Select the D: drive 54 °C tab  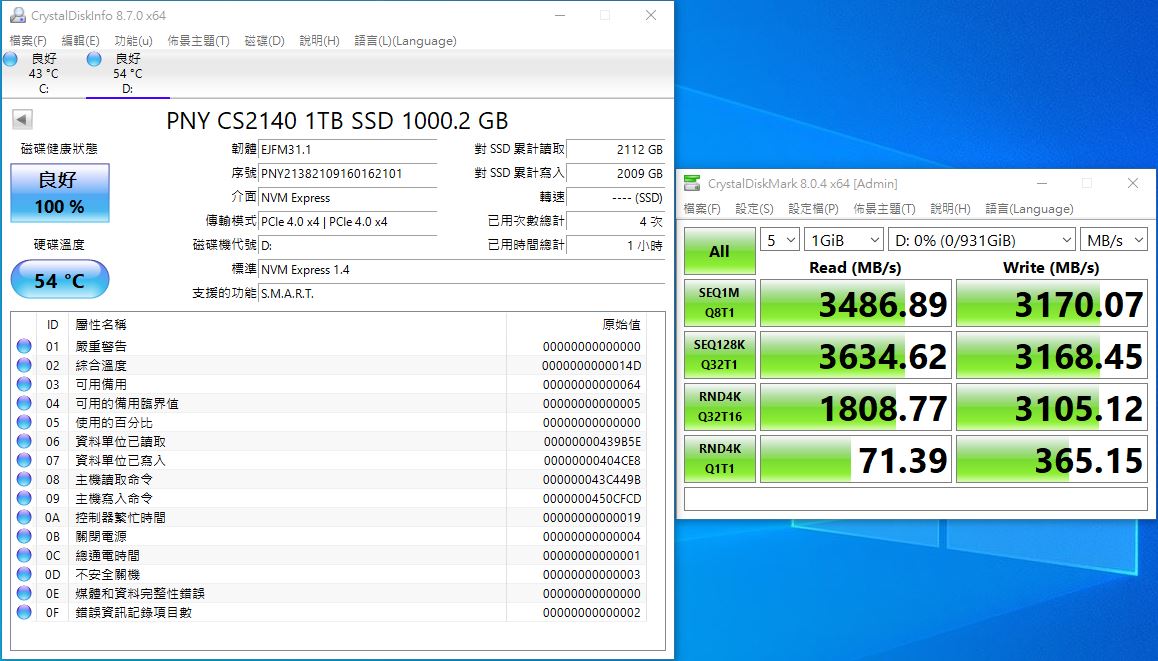[127, 73]
